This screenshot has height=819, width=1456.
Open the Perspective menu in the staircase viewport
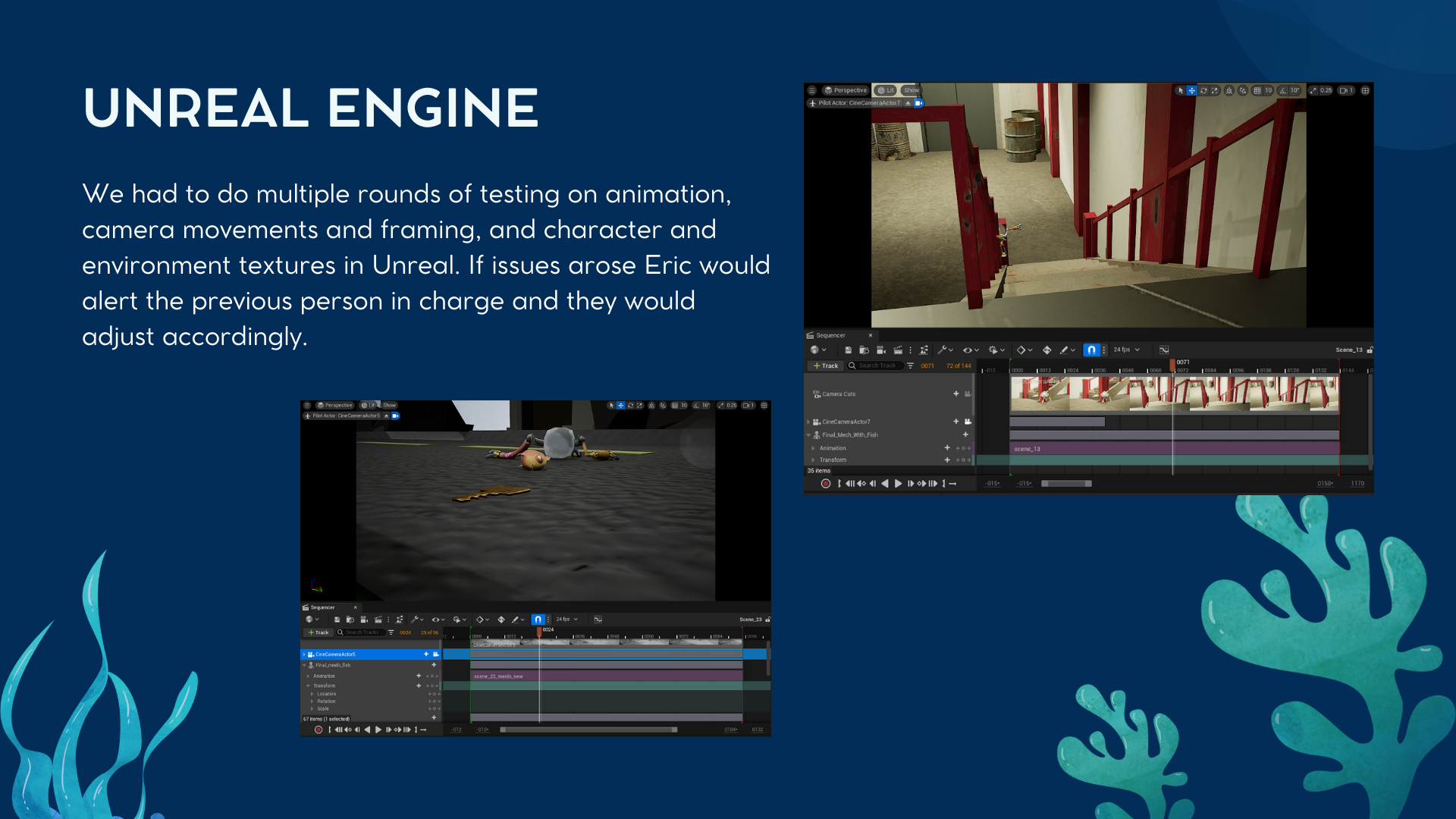tap(846, 90)
